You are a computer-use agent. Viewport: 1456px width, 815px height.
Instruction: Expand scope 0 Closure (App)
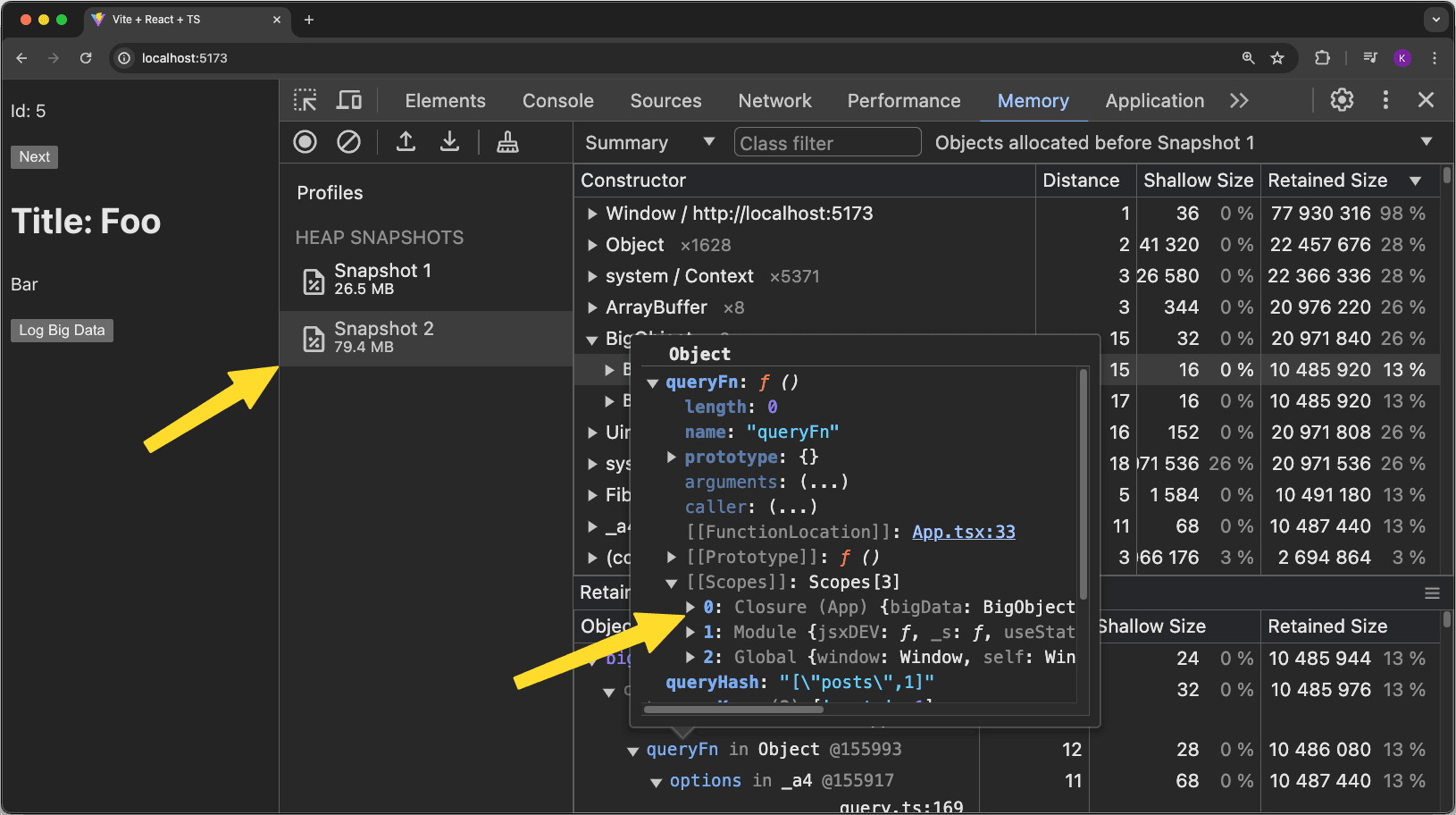(x=690, y=608)
